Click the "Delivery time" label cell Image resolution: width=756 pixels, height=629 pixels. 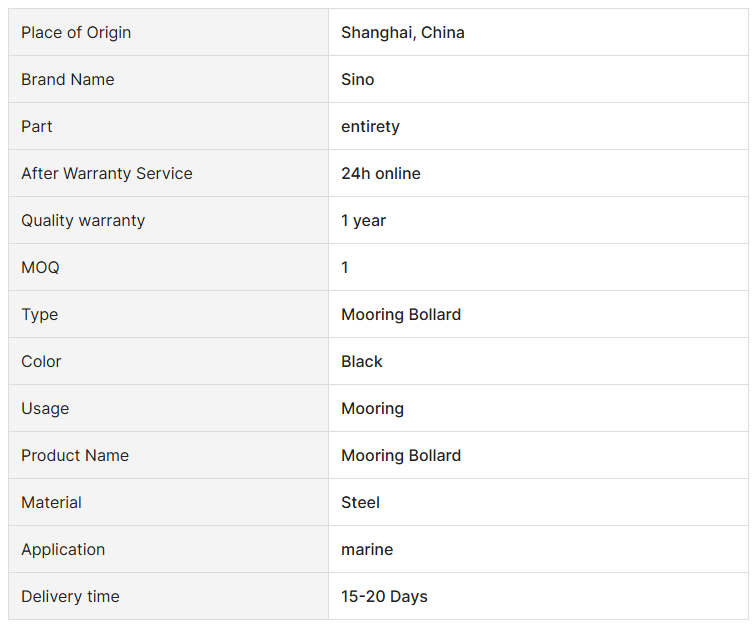tap(70, 596)
